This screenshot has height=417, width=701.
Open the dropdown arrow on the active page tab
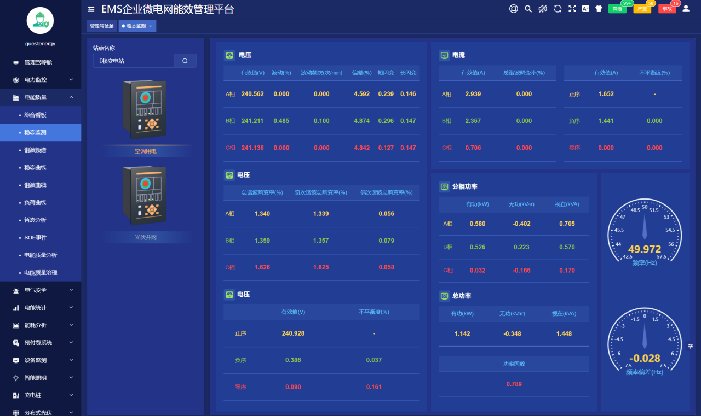click(152, 27)
